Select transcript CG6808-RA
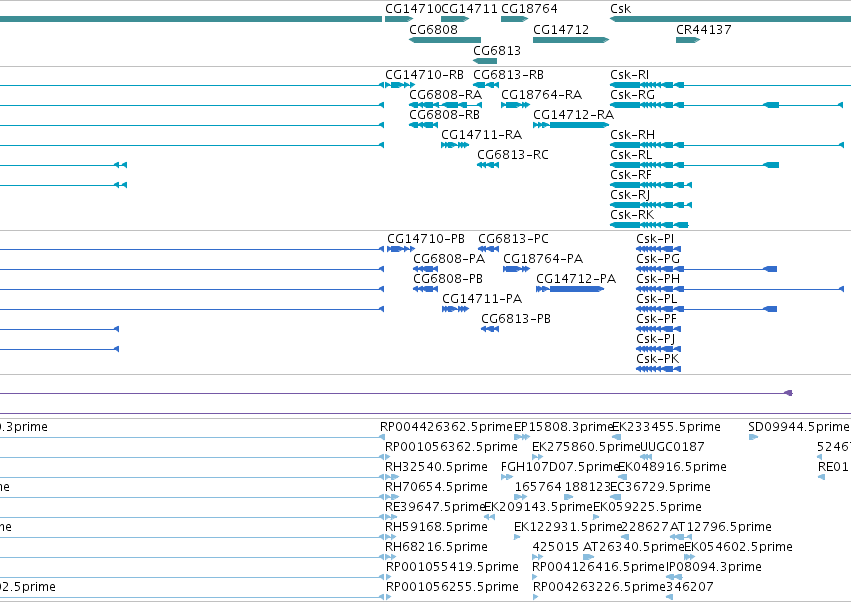The image size is (851, 602). (x=446, y=95)
